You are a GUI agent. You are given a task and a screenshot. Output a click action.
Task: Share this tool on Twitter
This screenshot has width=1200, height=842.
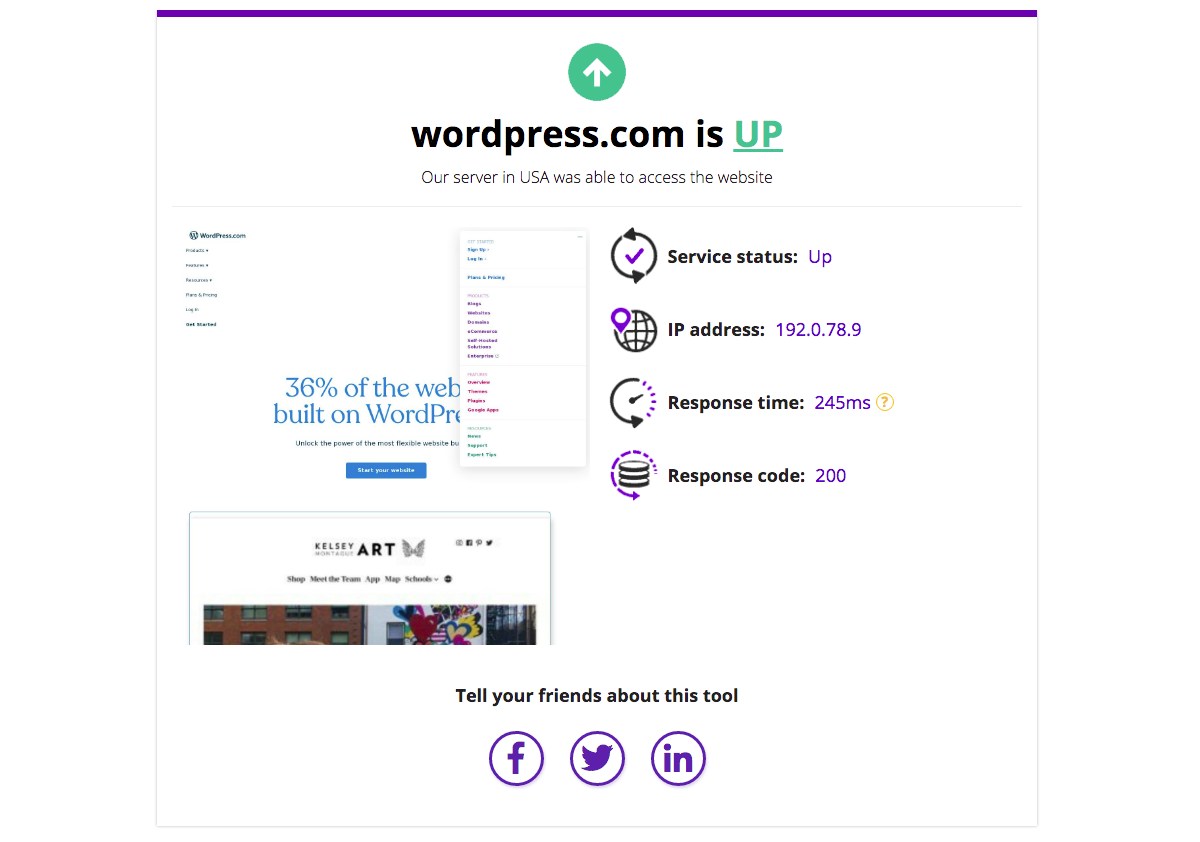pyautogui.click(x=597, y=758)
